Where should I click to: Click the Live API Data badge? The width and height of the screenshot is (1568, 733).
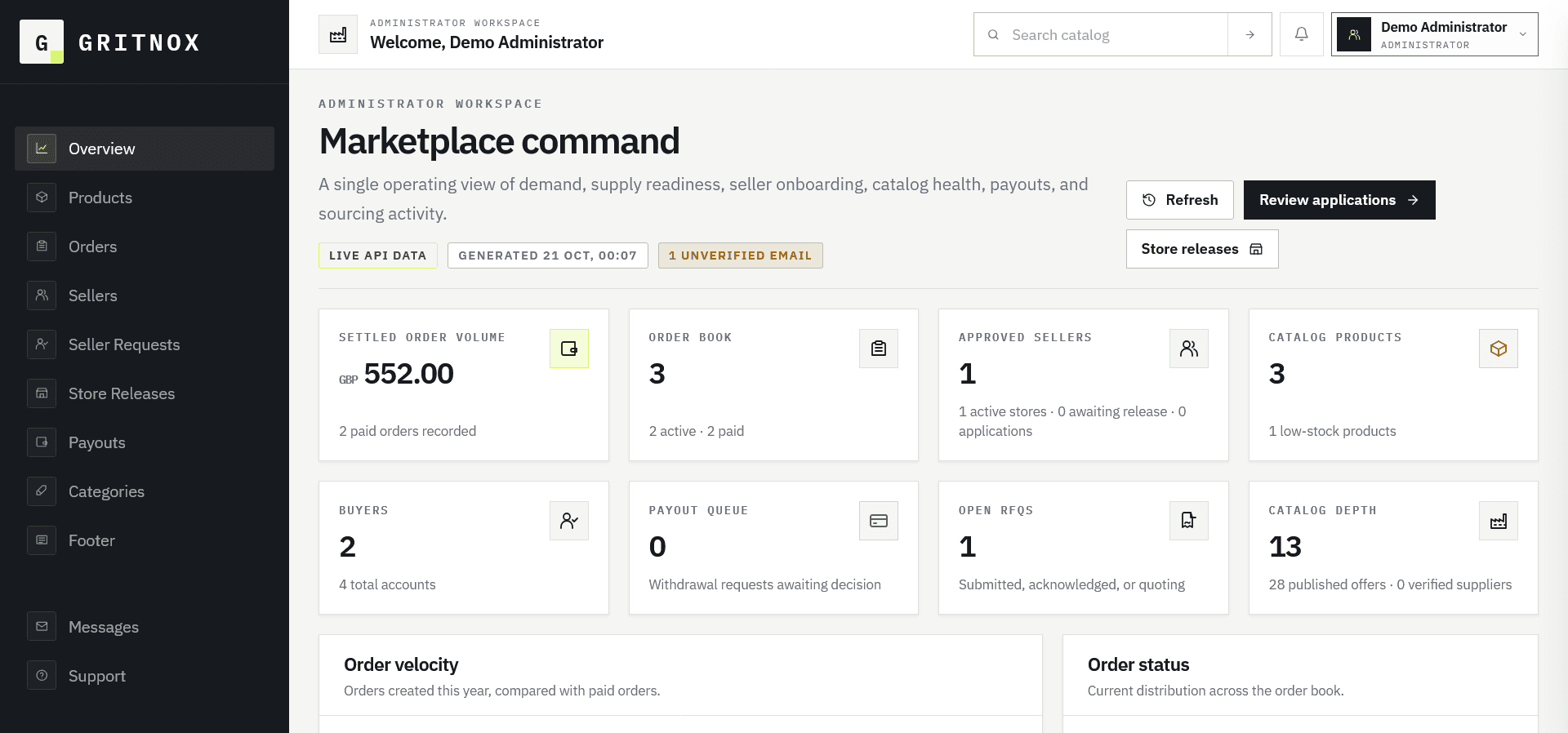[x=378, y=255]
